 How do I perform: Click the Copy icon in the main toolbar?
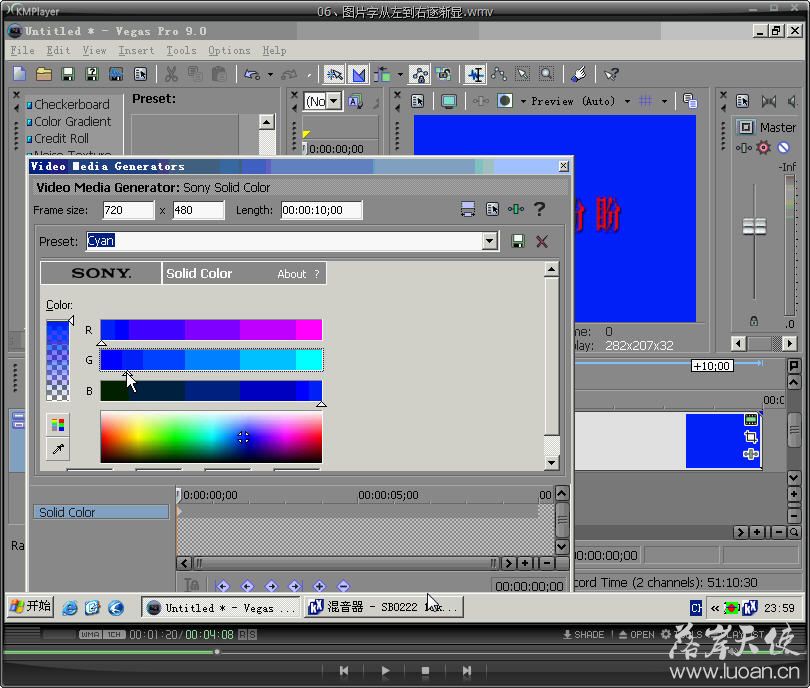(195, 74)
